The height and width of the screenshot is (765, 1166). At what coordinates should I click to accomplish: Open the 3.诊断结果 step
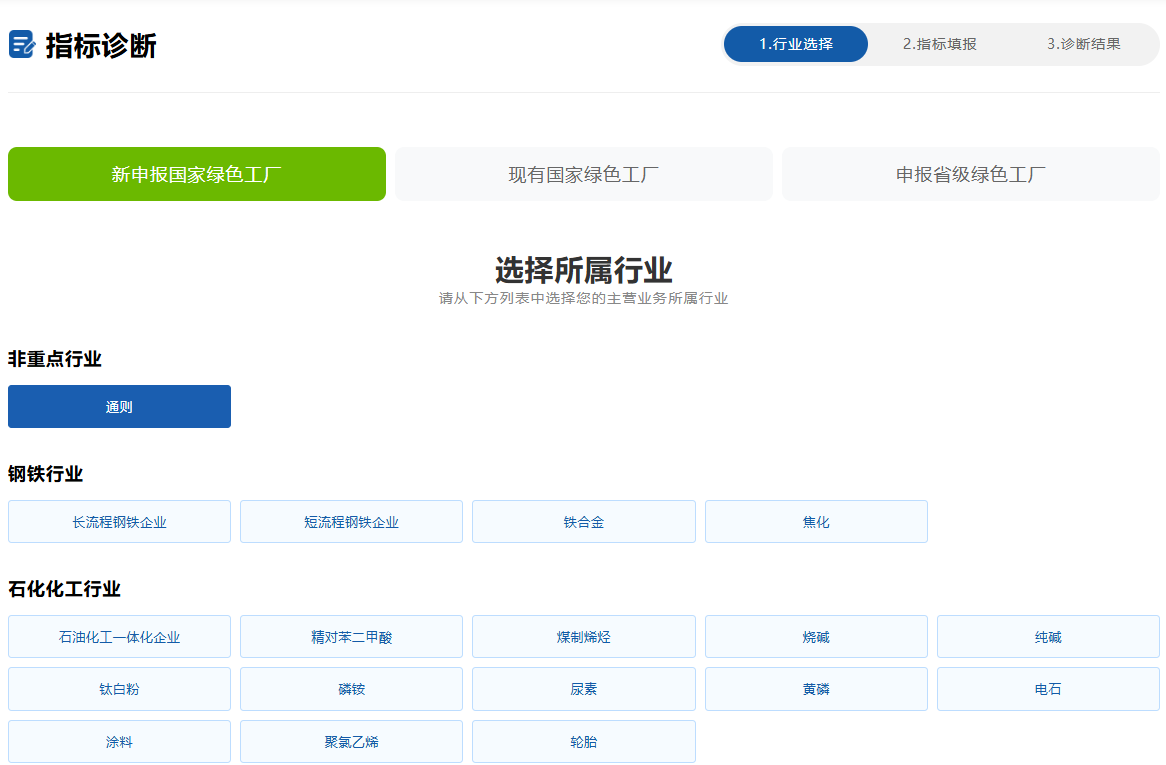coord(1083,44)
